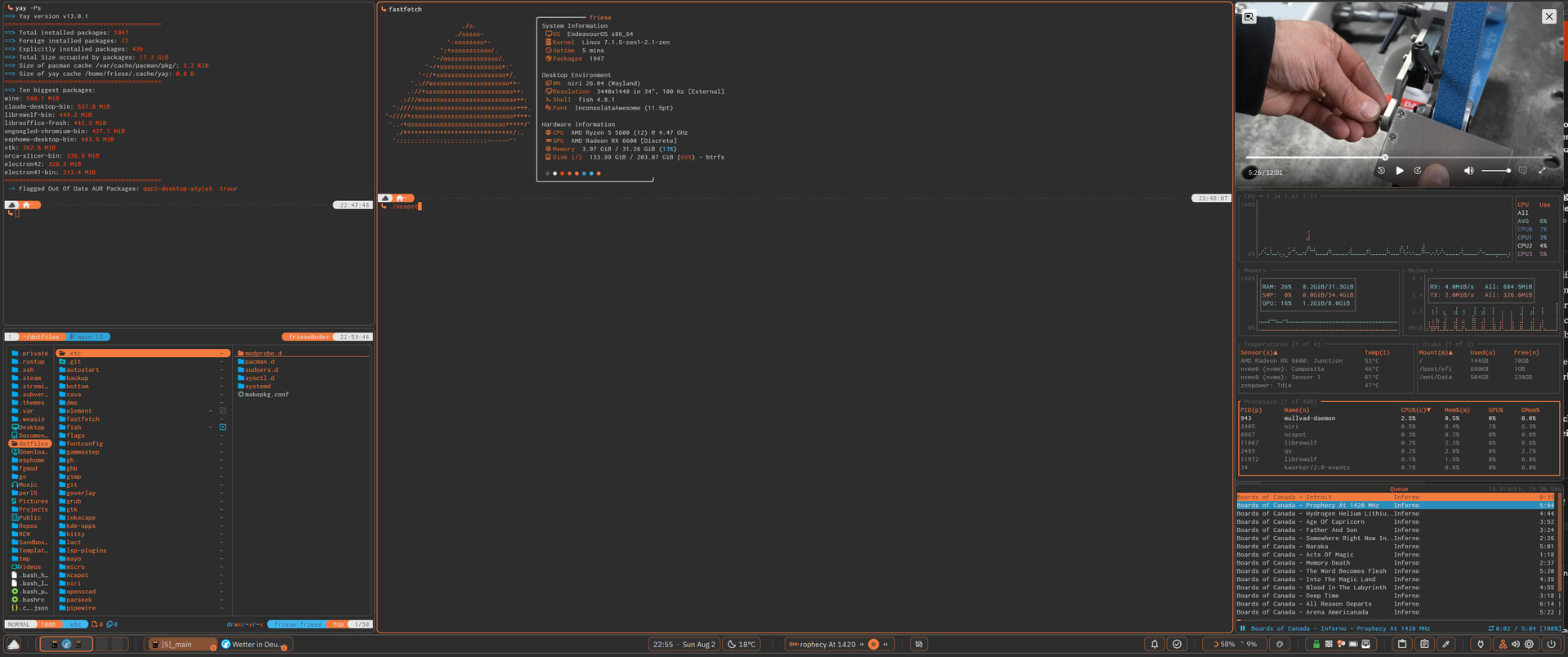Select the Pictures folder in the file manager
This screenshot has height=657, width=1568.
30,502
